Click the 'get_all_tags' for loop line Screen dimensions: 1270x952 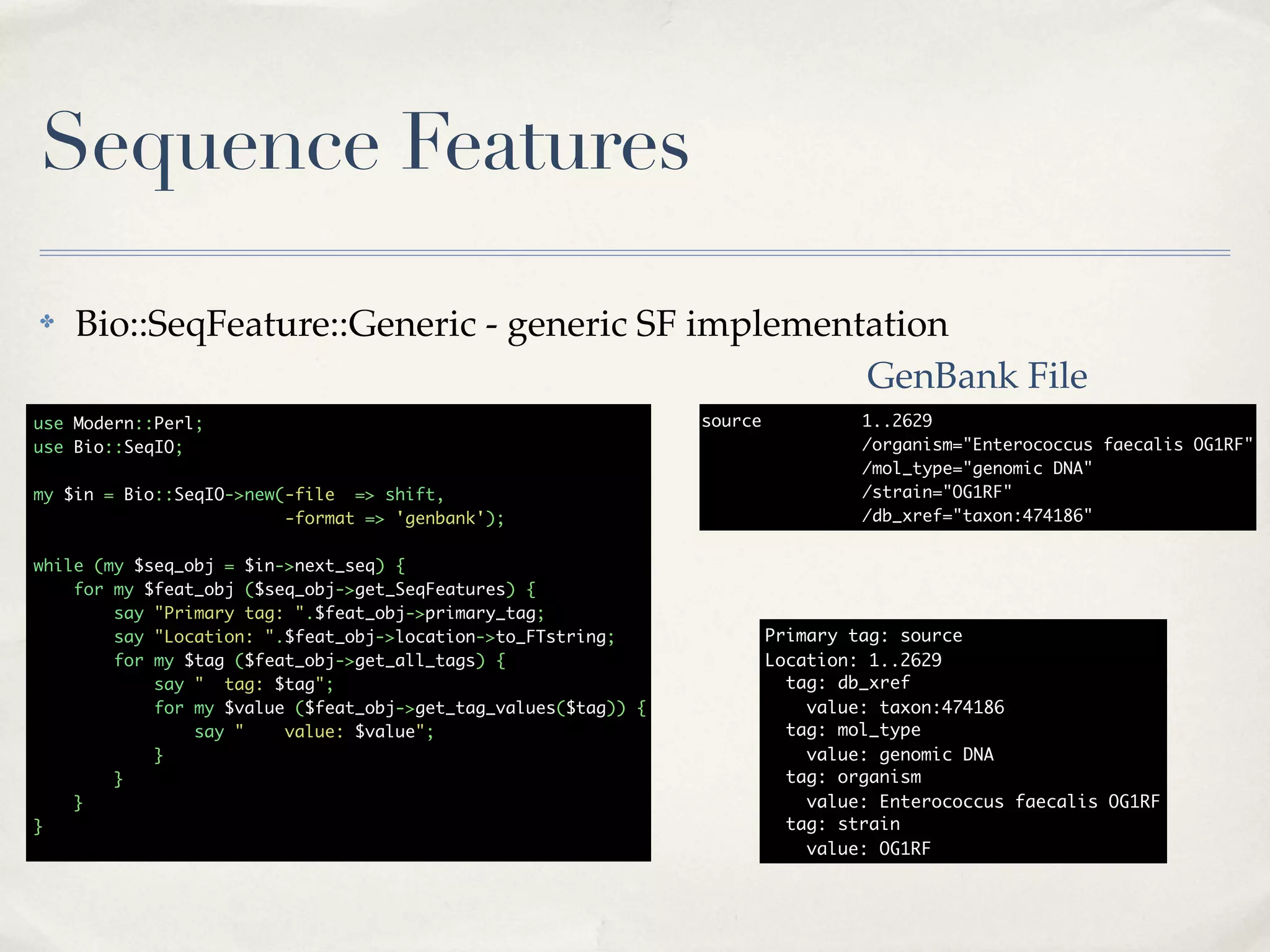click(310, 661)
